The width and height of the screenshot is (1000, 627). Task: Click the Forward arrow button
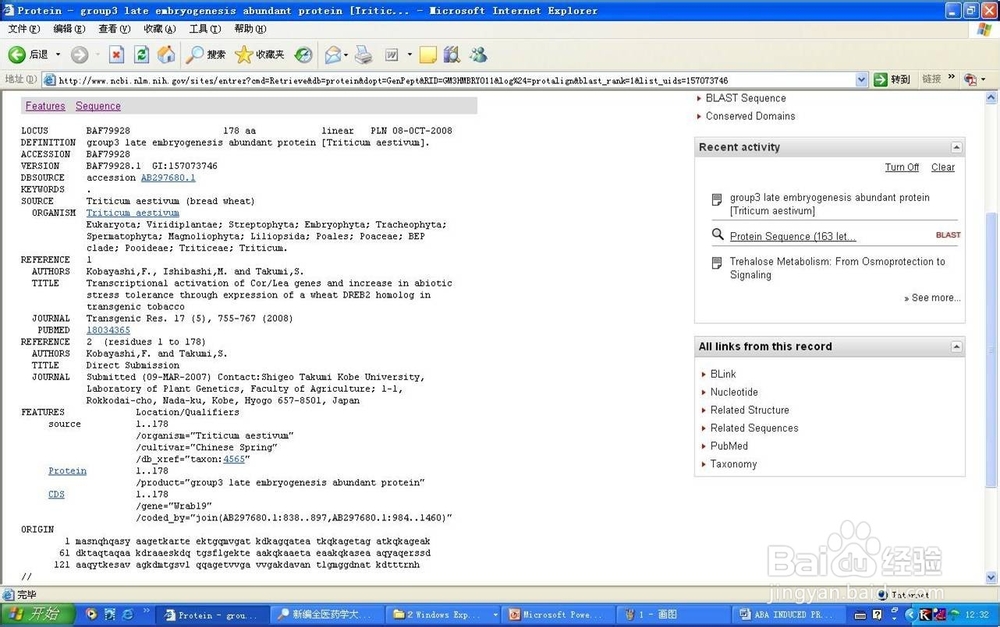pyautogui.click(x=79, y=55)
